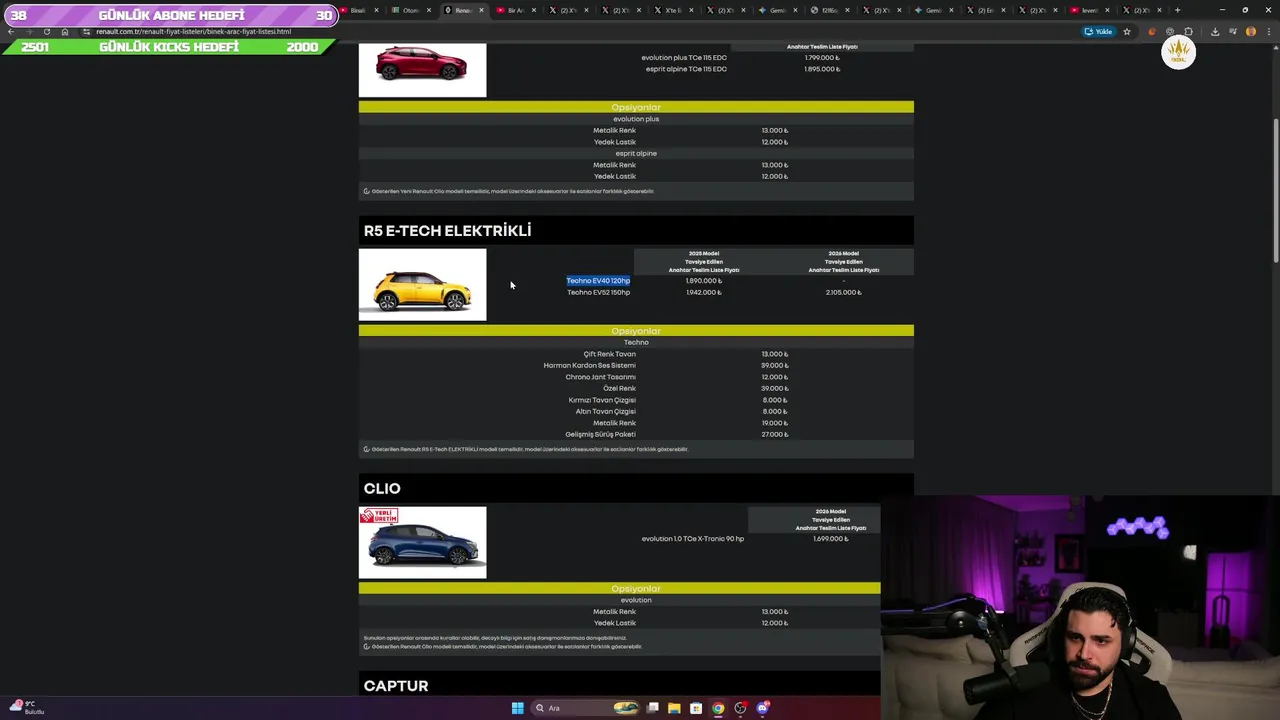The height and width of the screenshot is (720, 1280).
Task: Open OBS Studio from taskbar
Action: point(740,708)
